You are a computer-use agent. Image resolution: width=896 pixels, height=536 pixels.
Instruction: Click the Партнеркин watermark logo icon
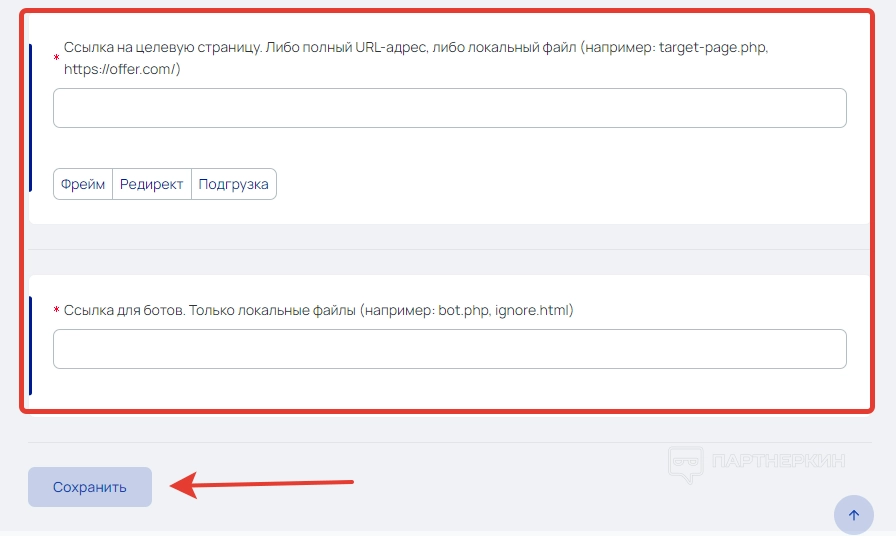click(685, 464)
